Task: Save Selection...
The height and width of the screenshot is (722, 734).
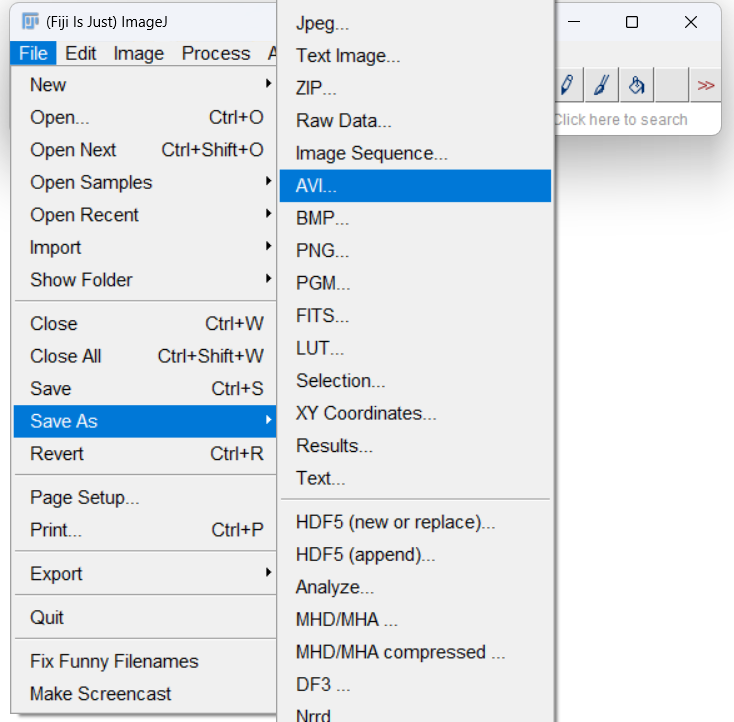Action: [x=415, y=381]
